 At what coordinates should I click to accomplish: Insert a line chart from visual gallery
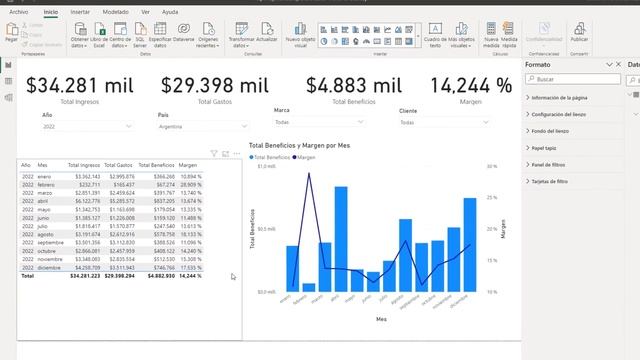point(387,29)
